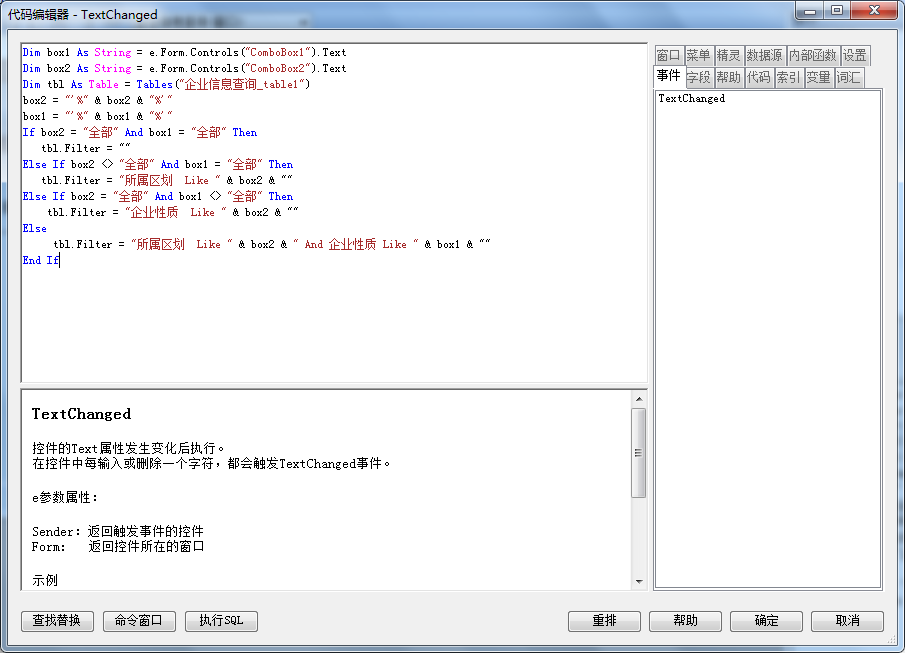This screenshot has width=905, height=653.
Task: Open the 变量 tab
Action: click(x=818, y=77)
